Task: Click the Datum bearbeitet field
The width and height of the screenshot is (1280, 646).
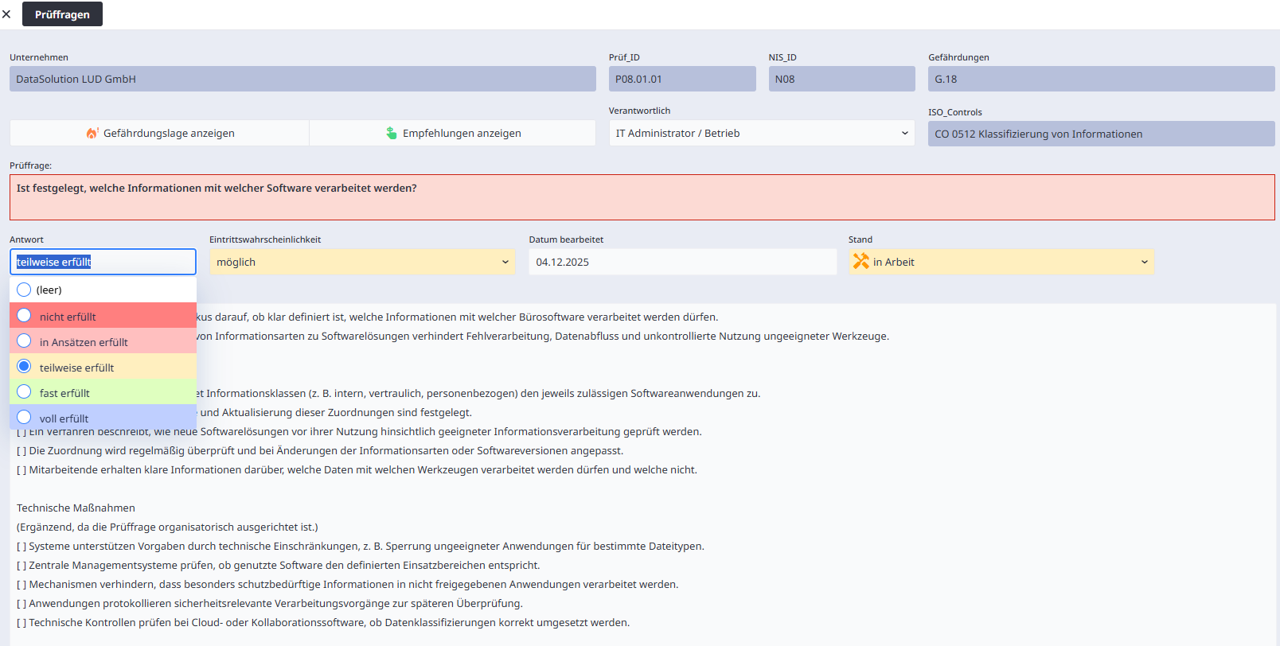Action: (682, 262)
